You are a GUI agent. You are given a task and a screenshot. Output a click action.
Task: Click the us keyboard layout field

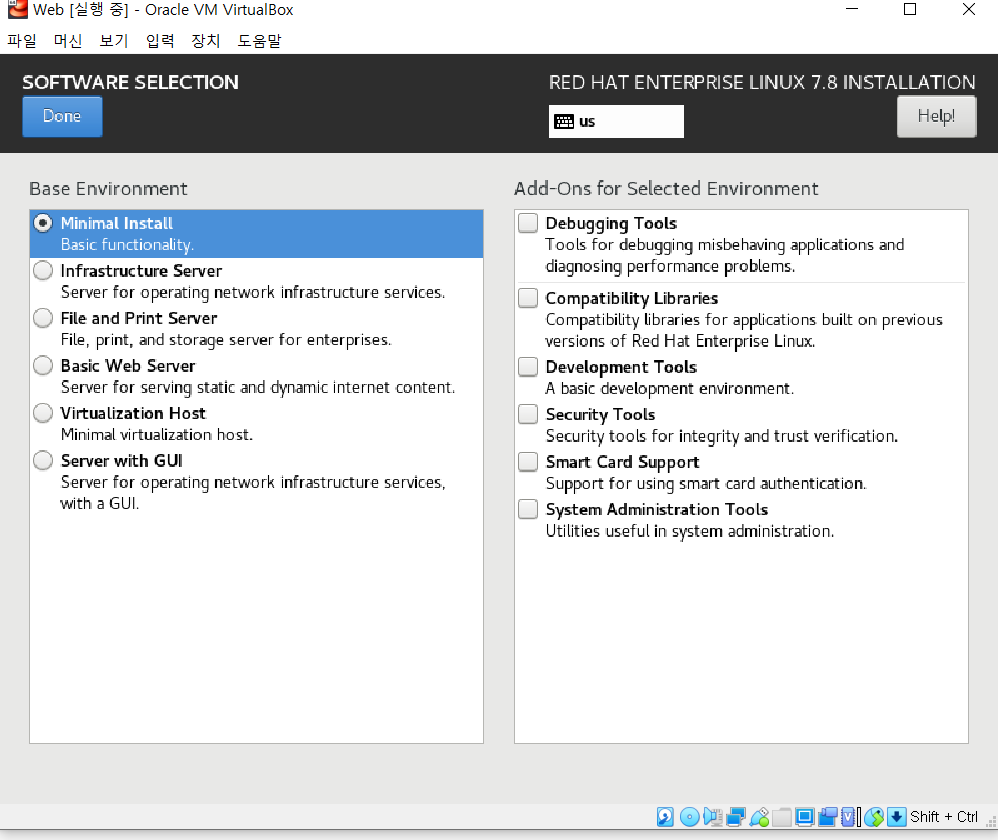616,122
